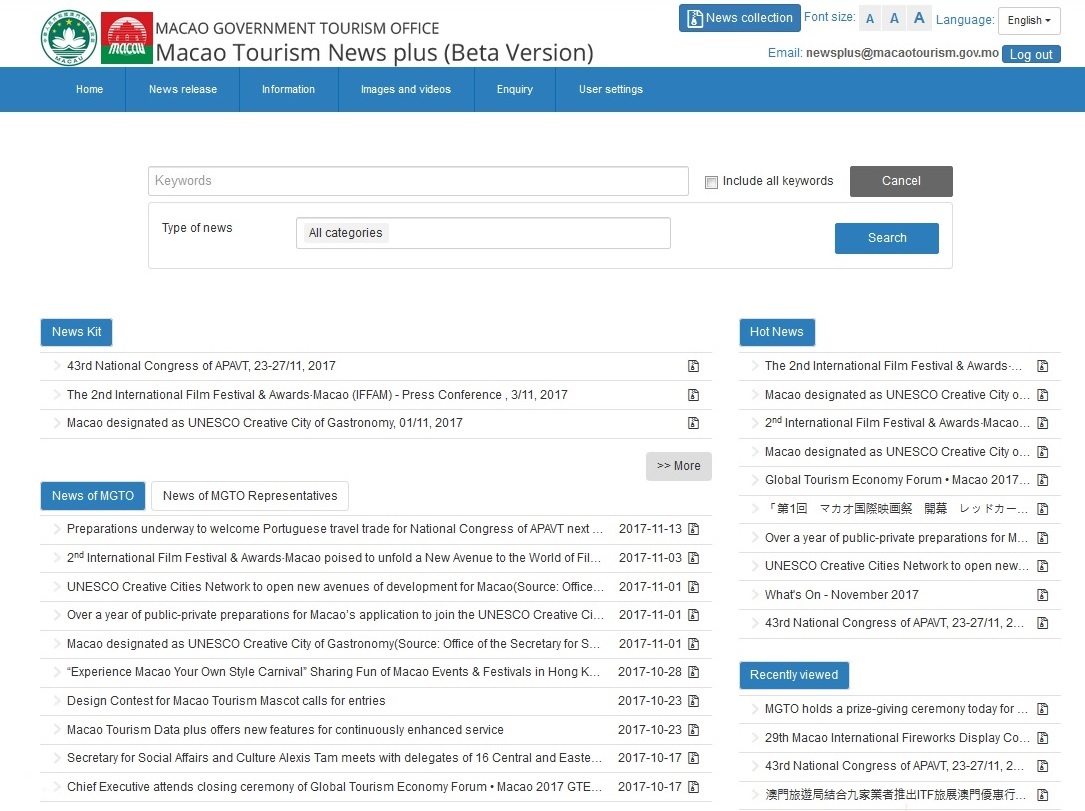
Task: Expand more News Kit items with >> More
Action: (678, 466)
